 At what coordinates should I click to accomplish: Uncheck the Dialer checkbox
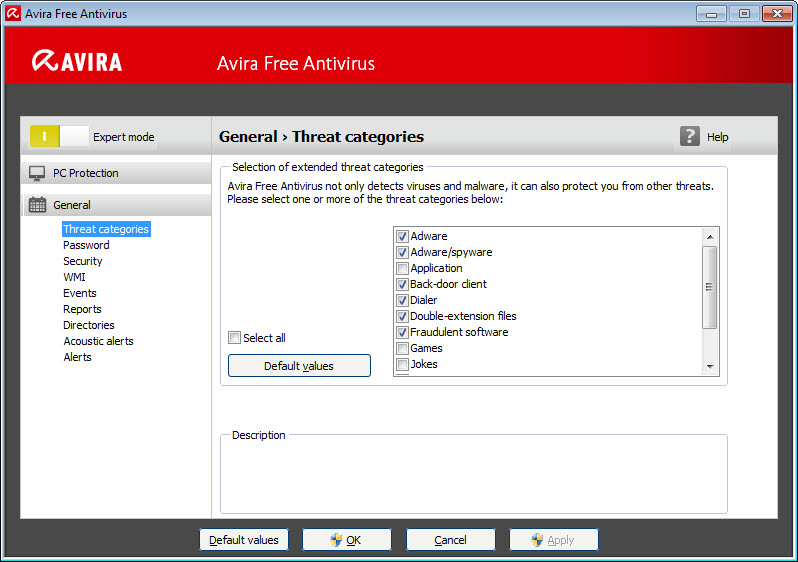[402, 300]
